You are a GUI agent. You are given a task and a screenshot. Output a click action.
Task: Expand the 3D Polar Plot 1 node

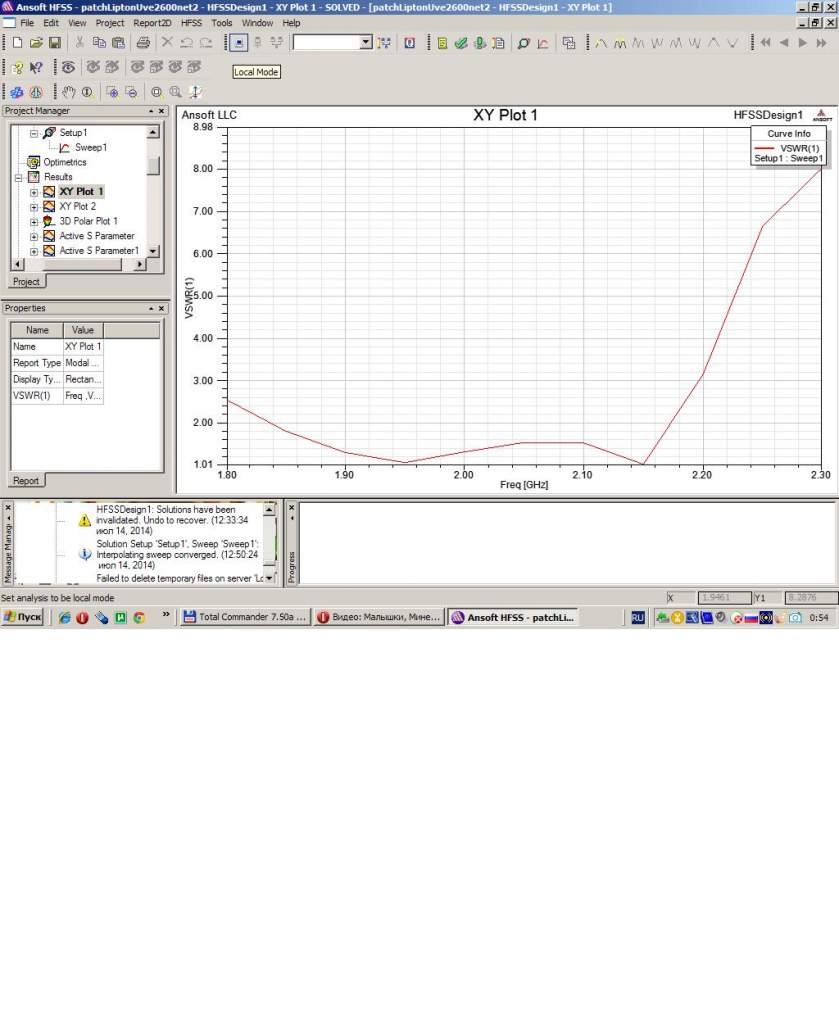[34, 222]
